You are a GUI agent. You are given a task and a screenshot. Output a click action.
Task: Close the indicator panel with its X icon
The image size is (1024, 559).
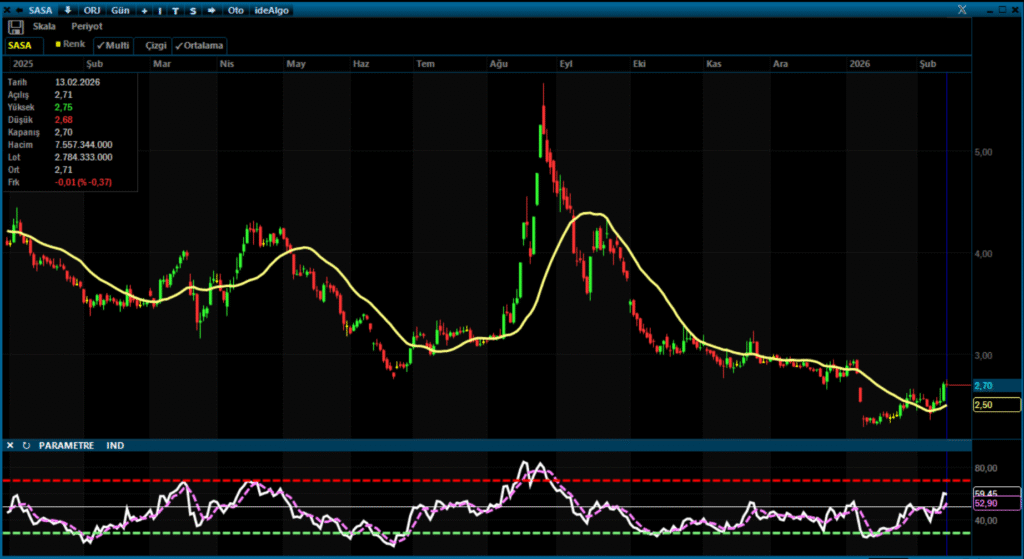coord(10,445)
